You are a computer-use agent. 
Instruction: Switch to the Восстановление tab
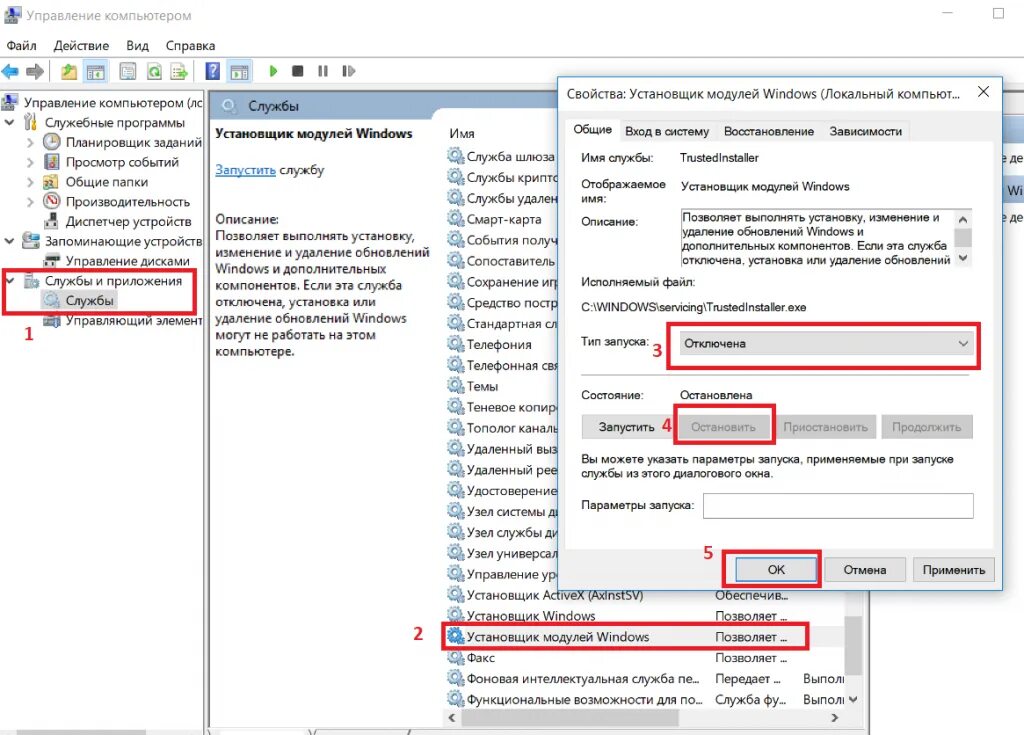[769, 131]
